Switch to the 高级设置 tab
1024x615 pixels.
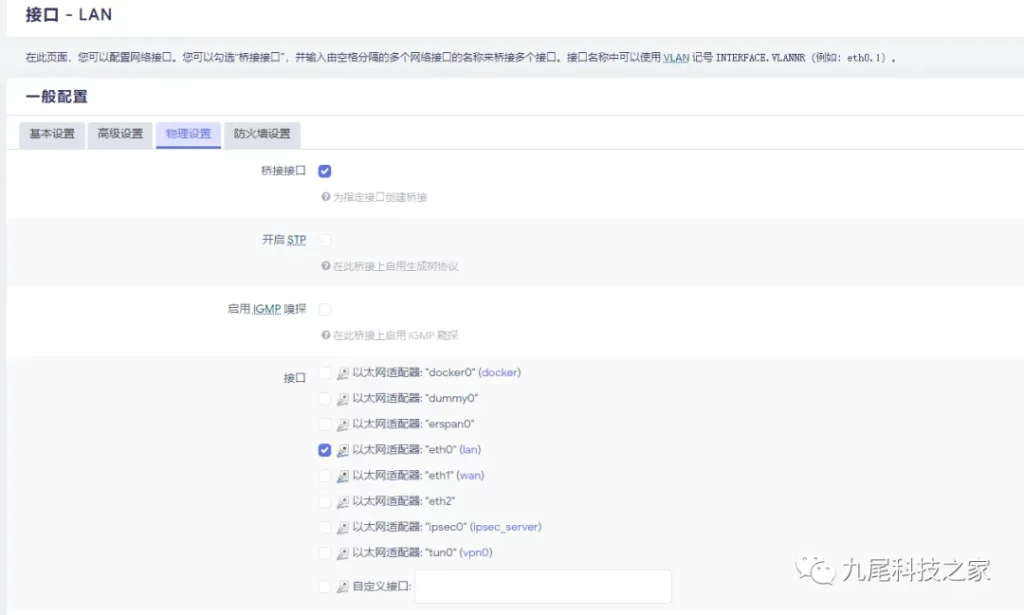pos(120,134)
